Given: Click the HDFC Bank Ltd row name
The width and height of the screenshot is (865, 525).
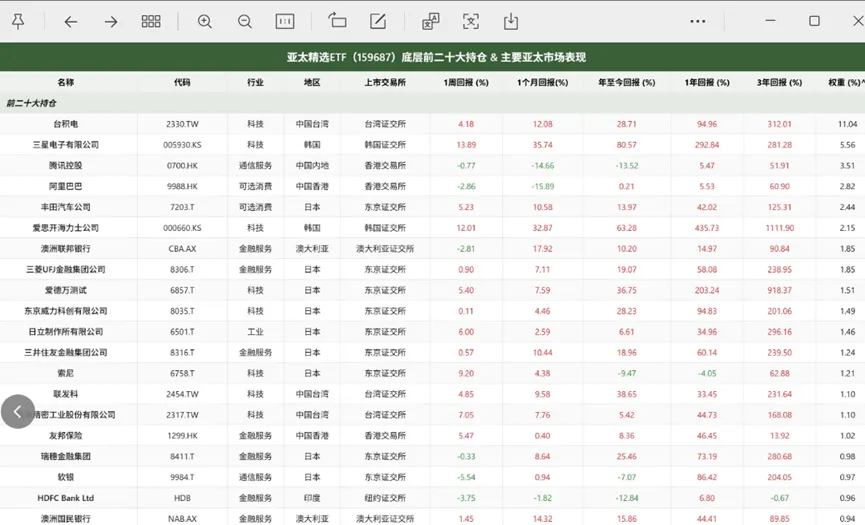Looking at the screenshot, I should pos(66,498).
